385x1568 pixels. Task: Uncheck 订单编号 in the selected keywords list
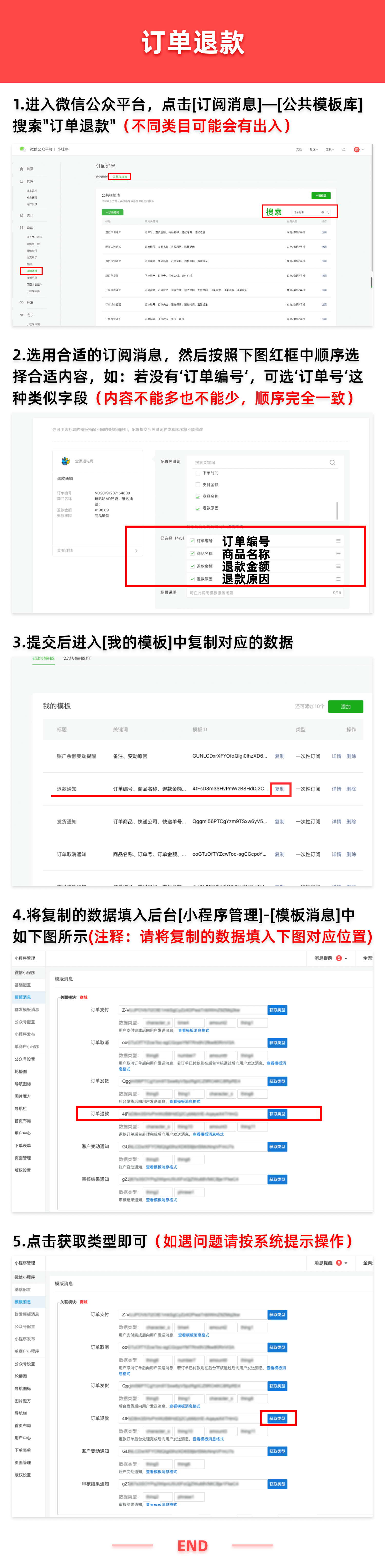[192, 540]
